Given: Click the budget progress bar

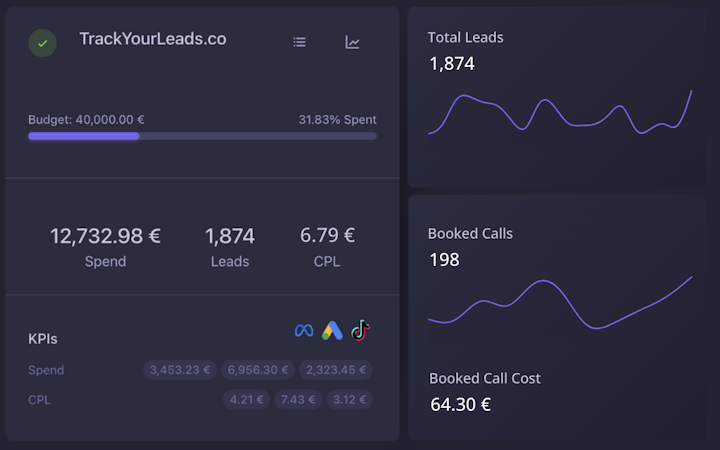Looking at the screenshot, I should tap(202, 136).
